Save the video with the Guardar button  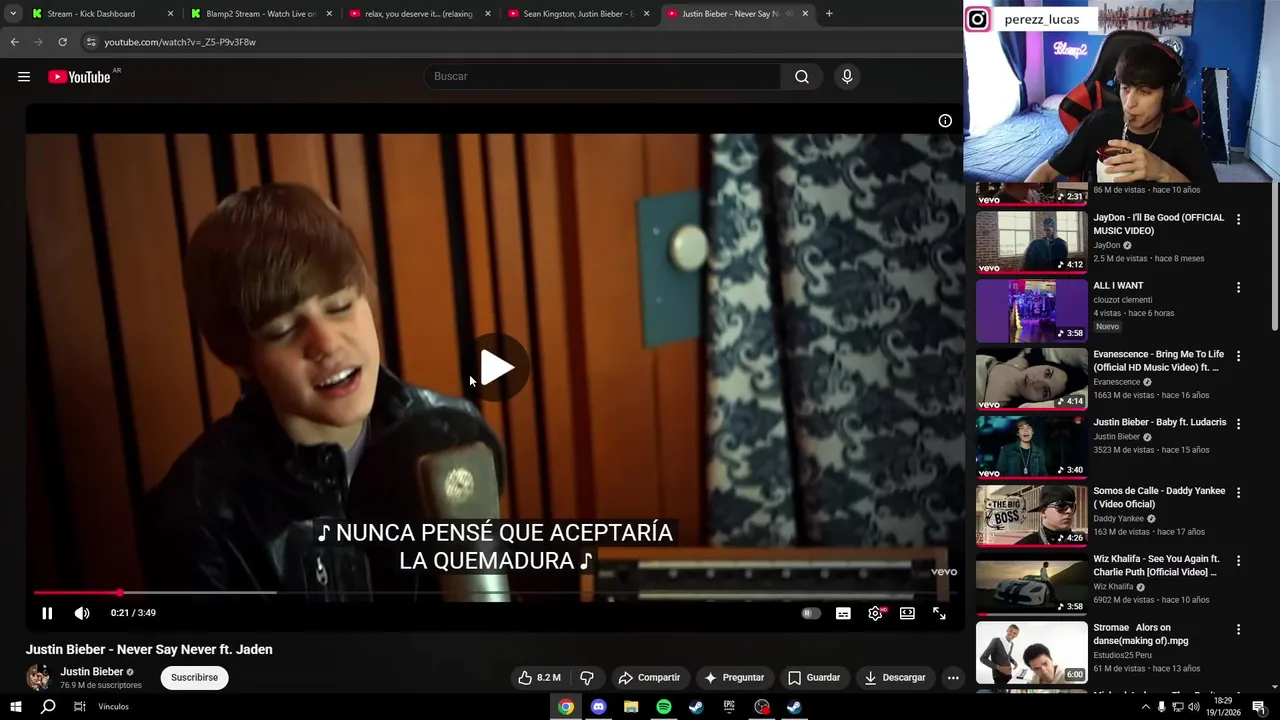(814, 677)
